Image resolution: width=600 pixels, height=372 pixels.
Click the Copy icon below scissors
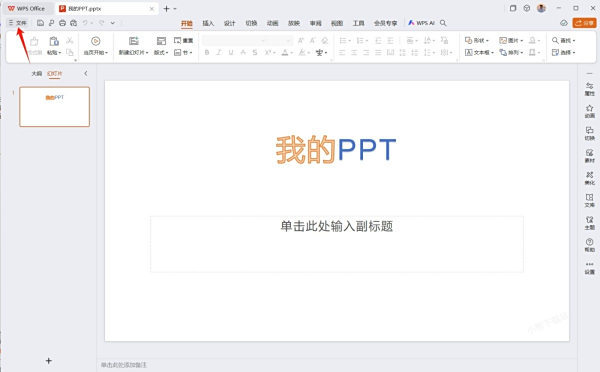coord(70,52)
